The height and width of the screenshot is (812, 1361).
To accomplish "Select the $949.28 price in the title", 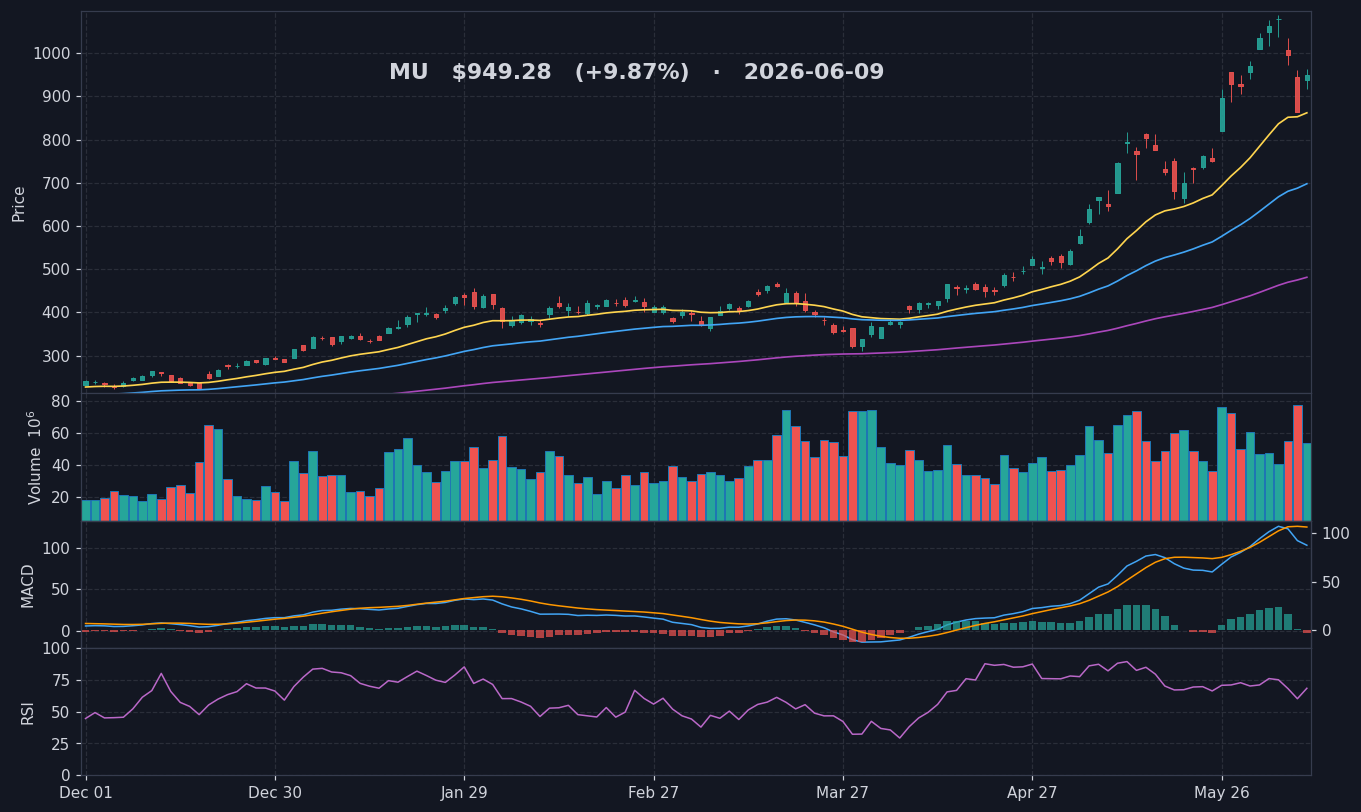I will [501, 73].
